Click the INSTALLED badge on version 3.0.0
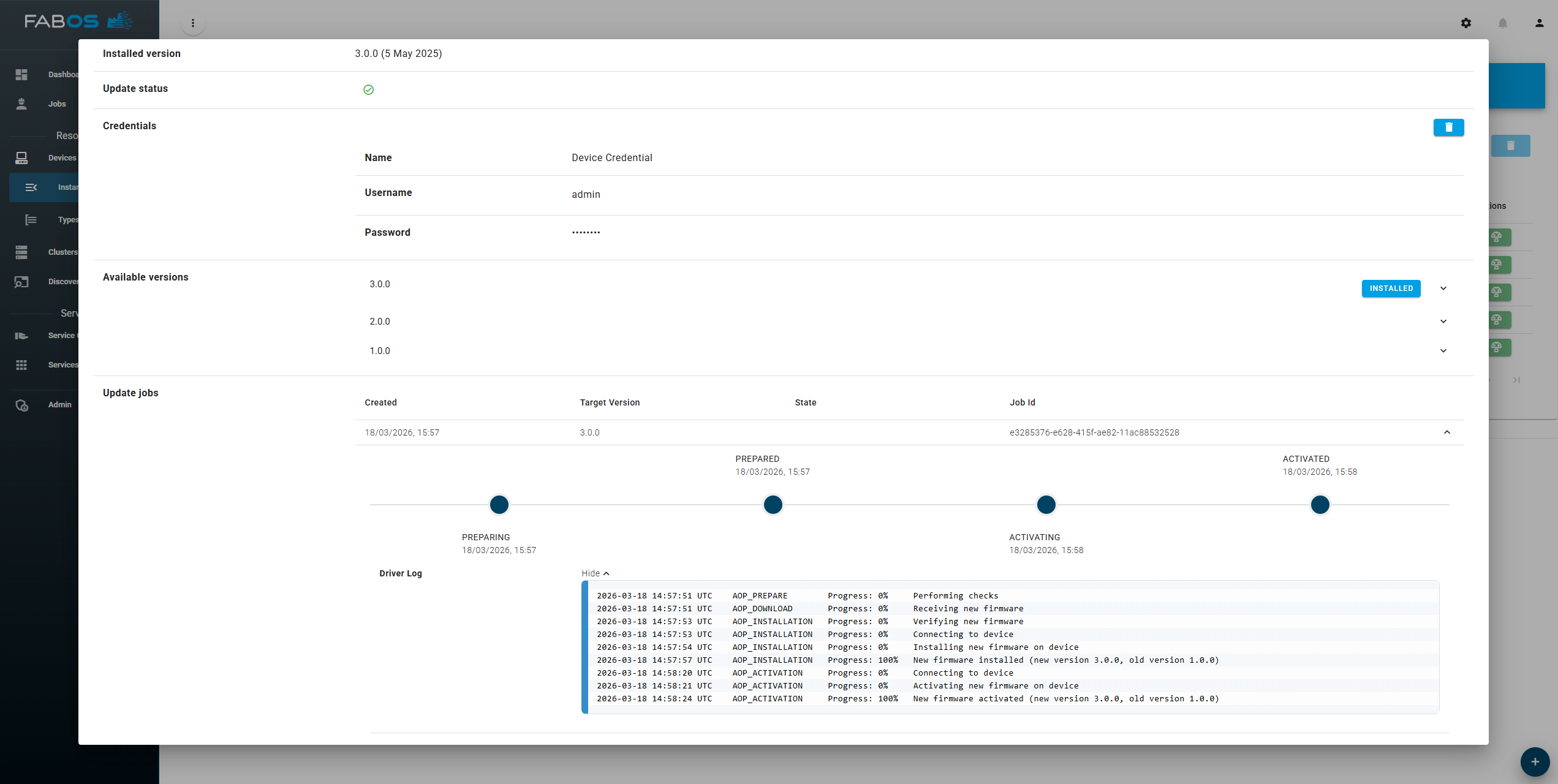 click(1391, 288)
